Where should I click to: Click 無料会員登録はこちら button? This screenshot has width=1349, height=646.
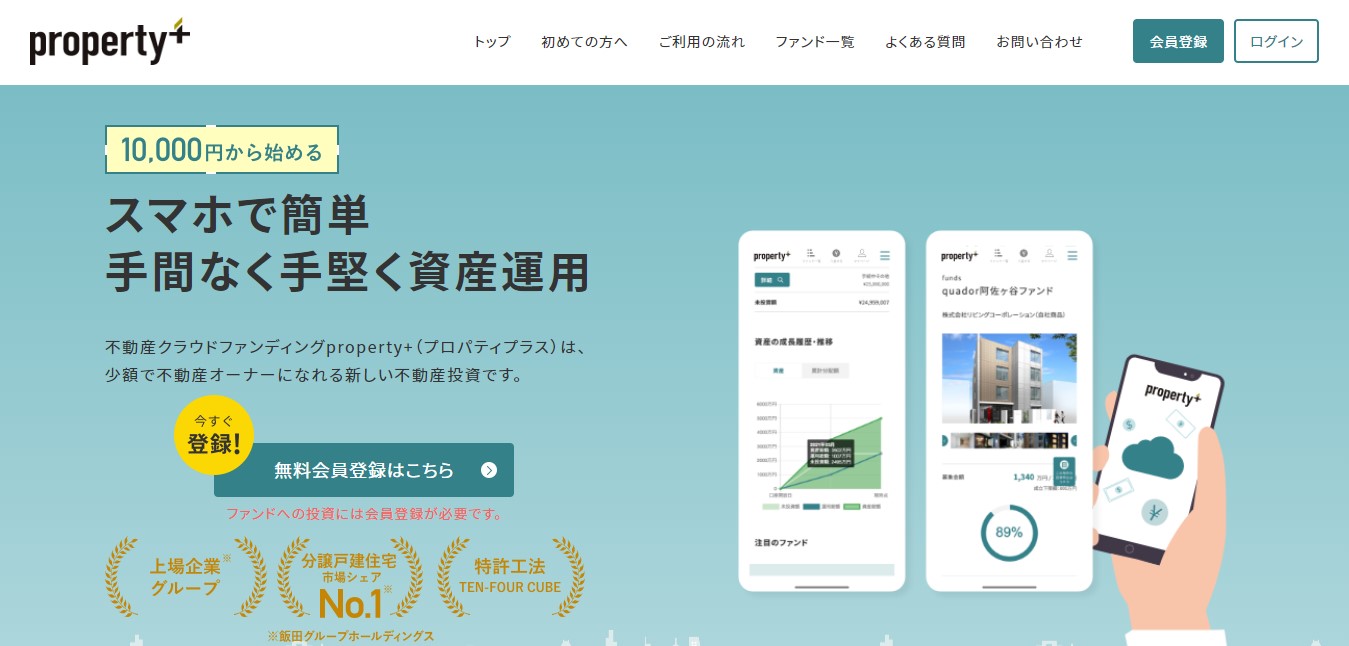tap(364, 470)
